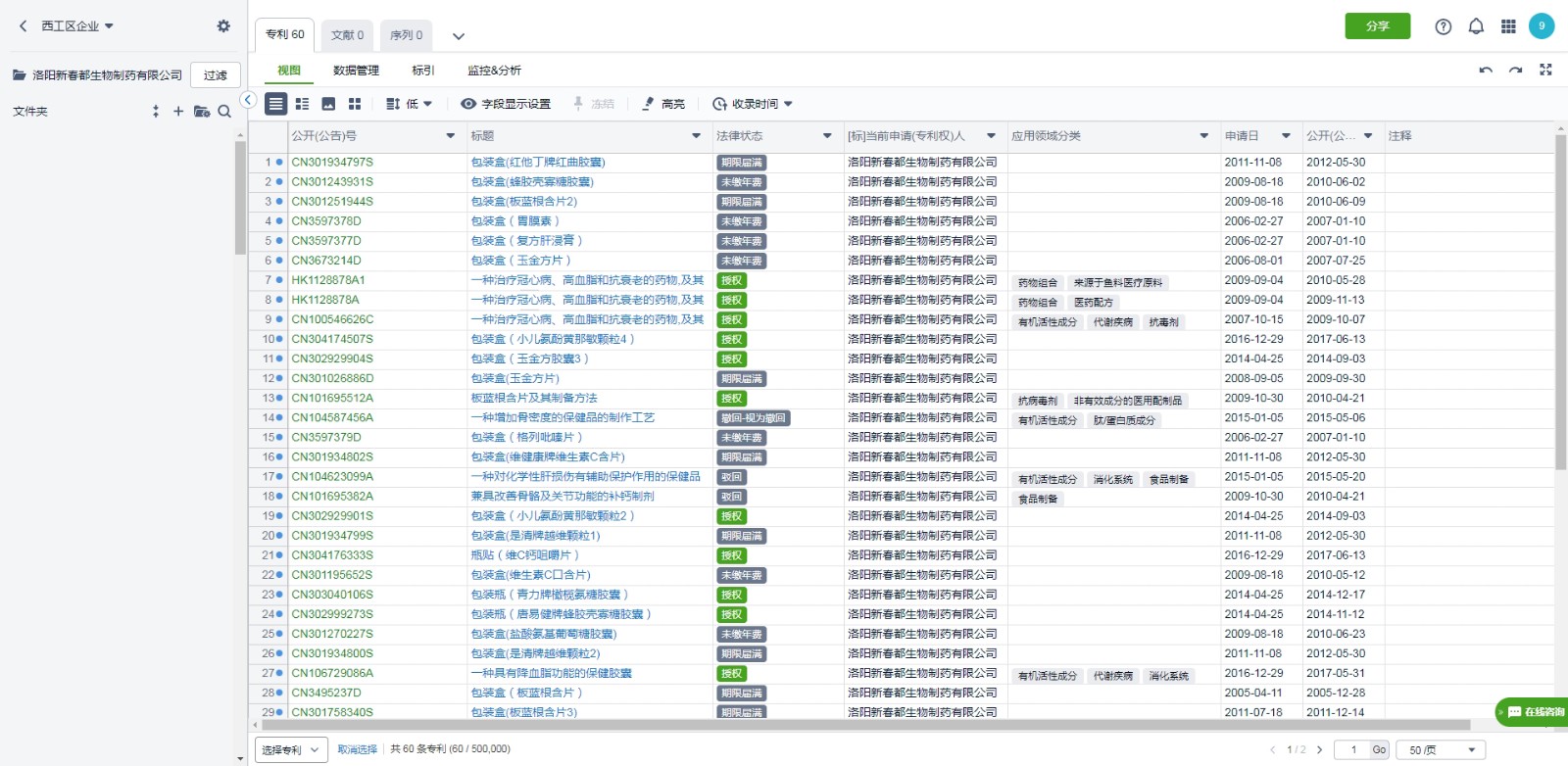Redo the last action

(1515, 70)
